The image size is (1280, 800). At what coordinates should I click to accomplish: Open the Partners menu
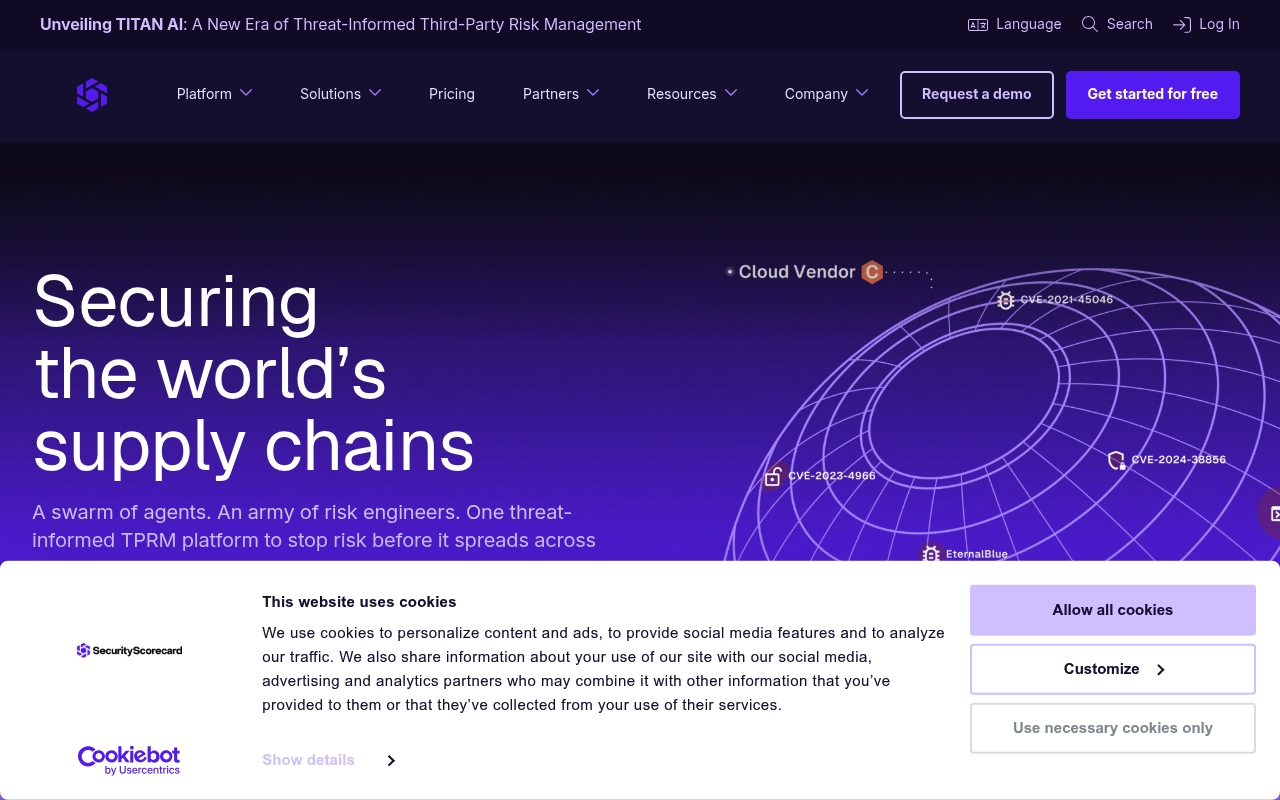point(560,94)
